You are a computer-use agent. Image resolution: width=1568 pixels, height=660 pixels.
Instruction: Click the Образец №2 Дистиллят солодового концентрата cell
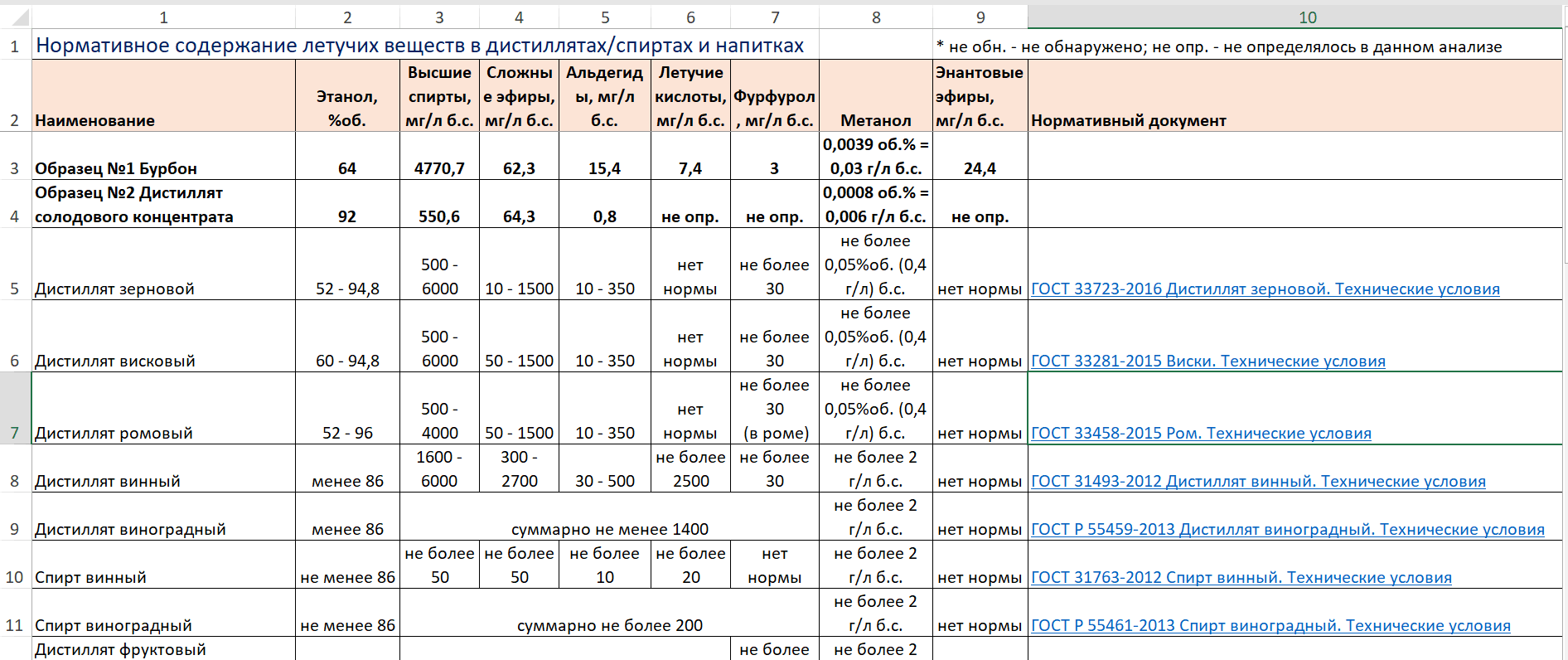(x=163, y=205)
